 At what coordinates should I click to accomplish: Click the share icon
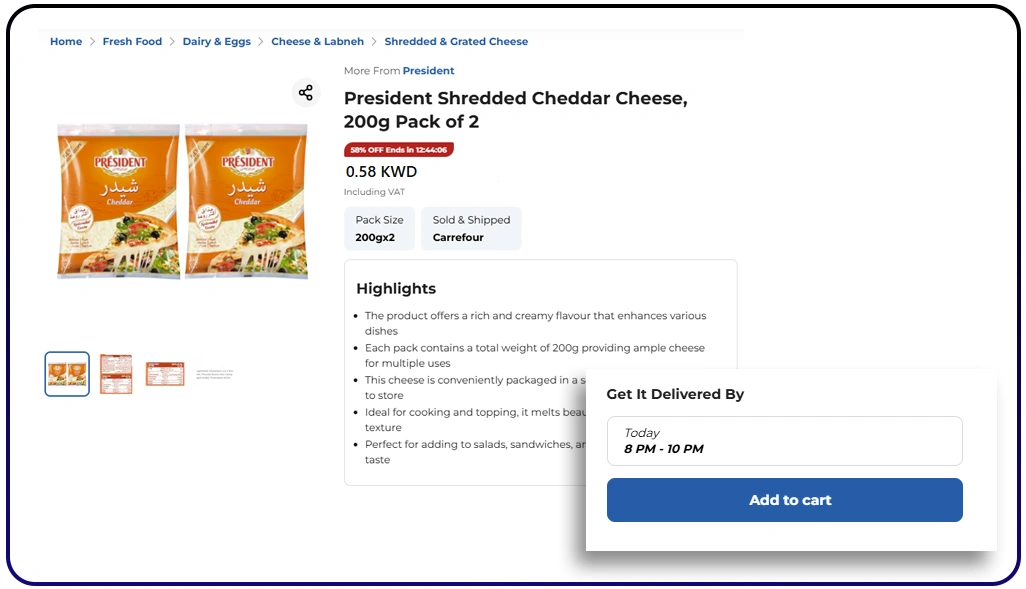(x=306, y=92)
